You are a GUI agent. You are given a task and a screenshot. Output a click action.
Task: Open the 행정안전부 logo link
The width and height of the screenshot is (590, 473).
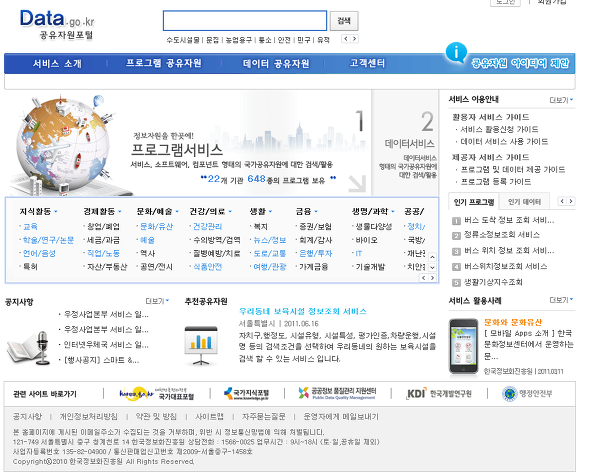[527, 394]
